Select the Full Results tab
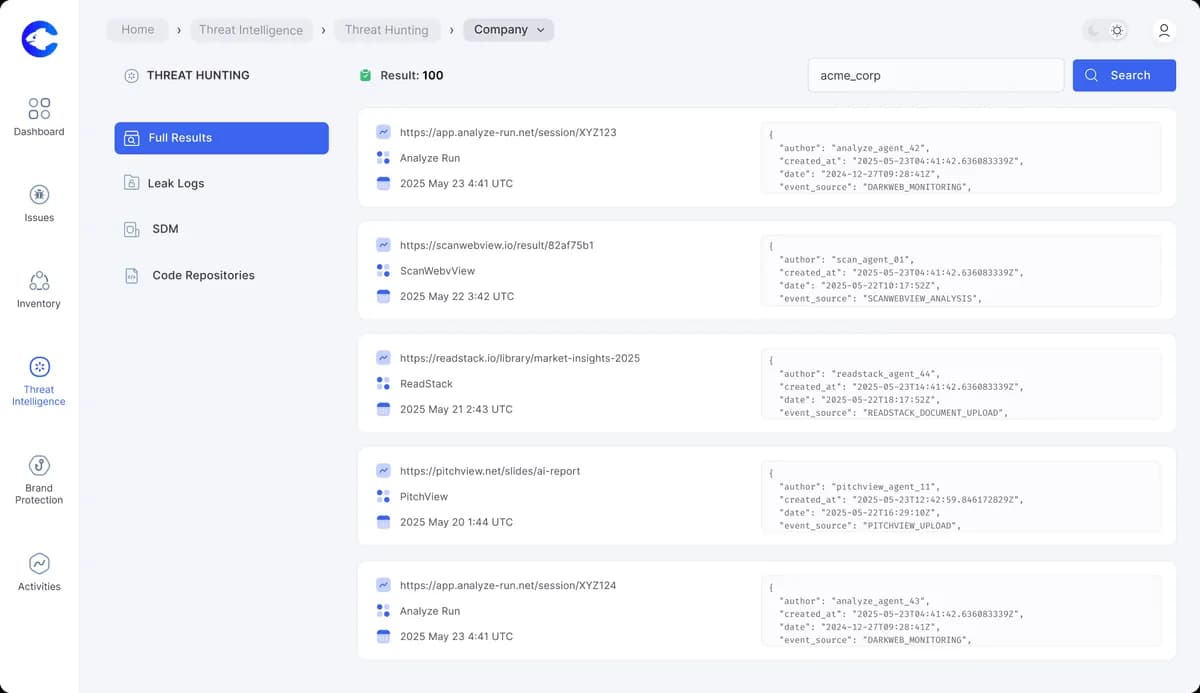 221,138
